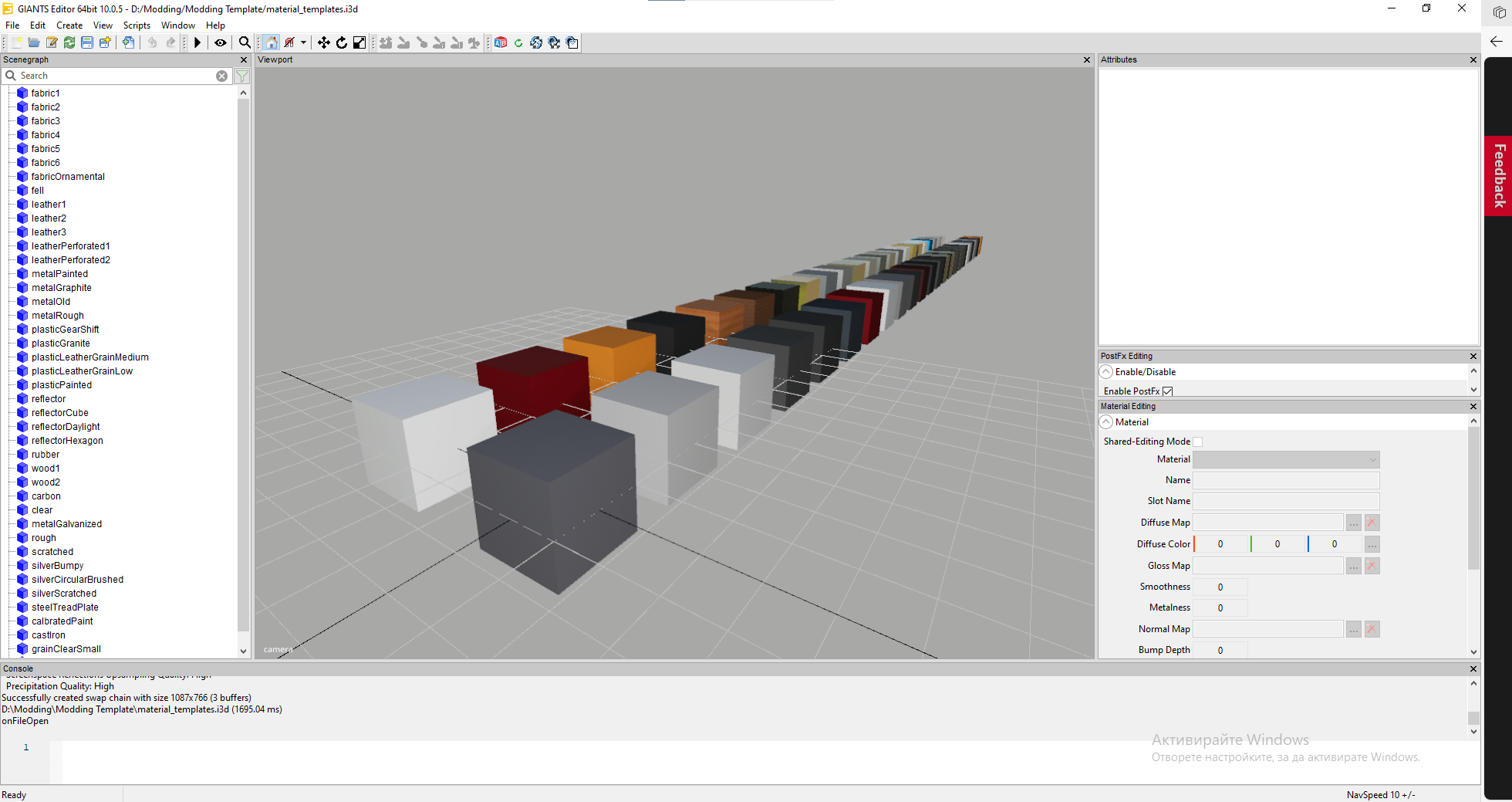
Task: Click the small green refresh arrow icon
Action: point(518,42)
